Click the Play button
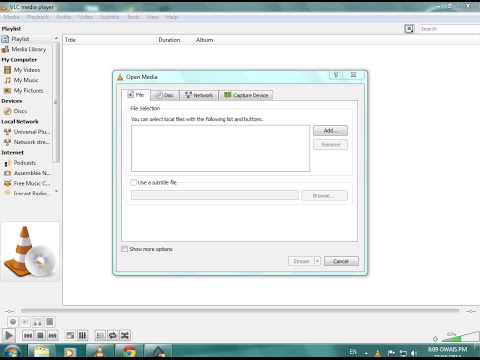 [x=9, y=335]
